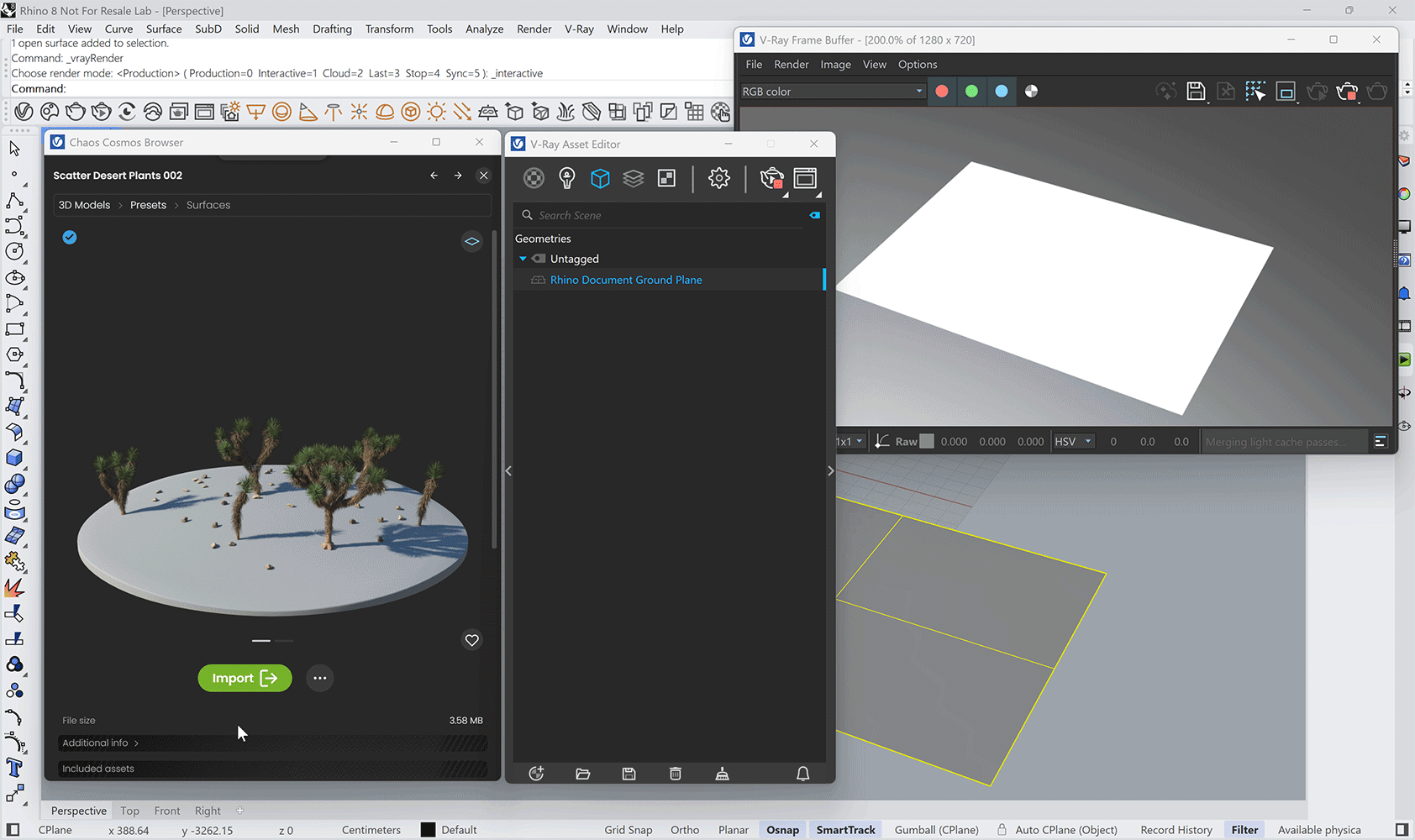Open the Textures tab in Asset Editor

(x=666, y=178)
